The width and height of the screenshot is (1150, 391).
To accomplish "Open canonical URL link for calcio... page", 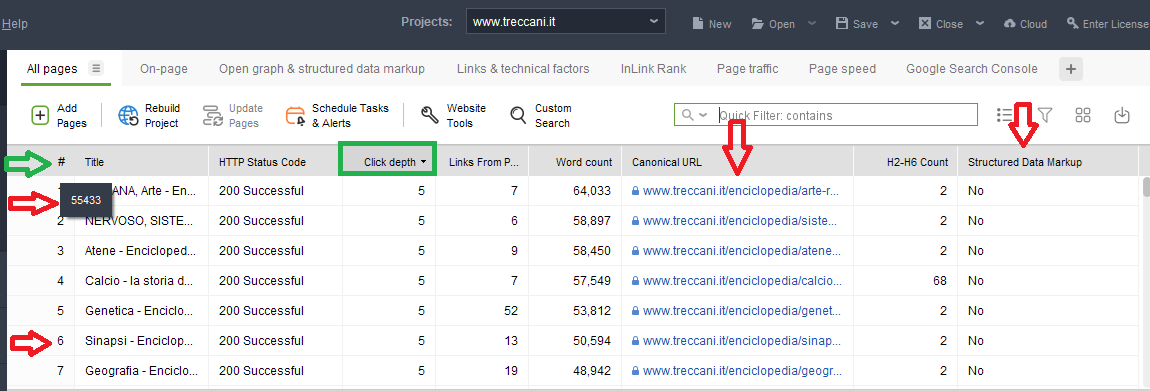I will point(743,281).
